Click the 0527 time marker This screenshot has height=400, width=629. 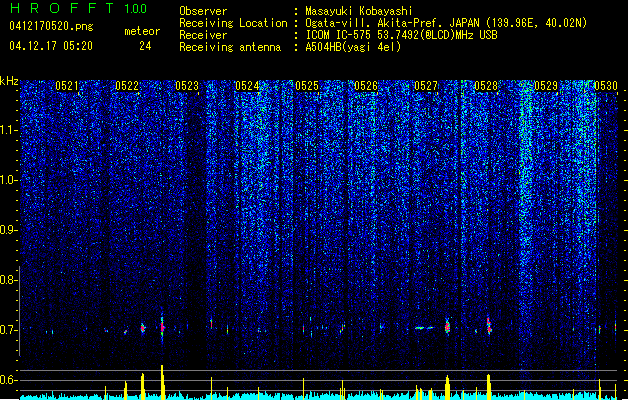(x=426, y=86)
